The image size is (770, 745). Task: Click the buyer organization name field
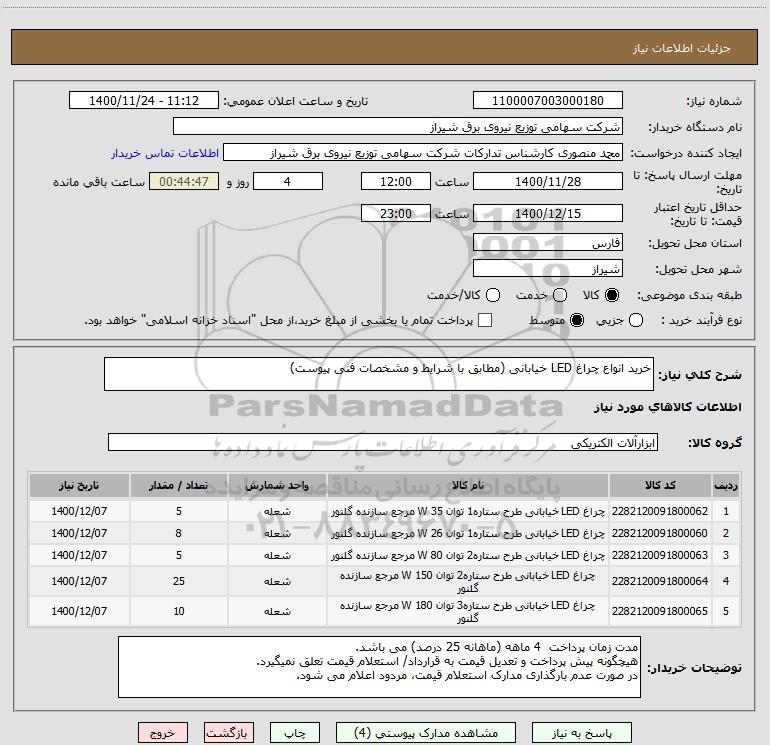(398, 127)
